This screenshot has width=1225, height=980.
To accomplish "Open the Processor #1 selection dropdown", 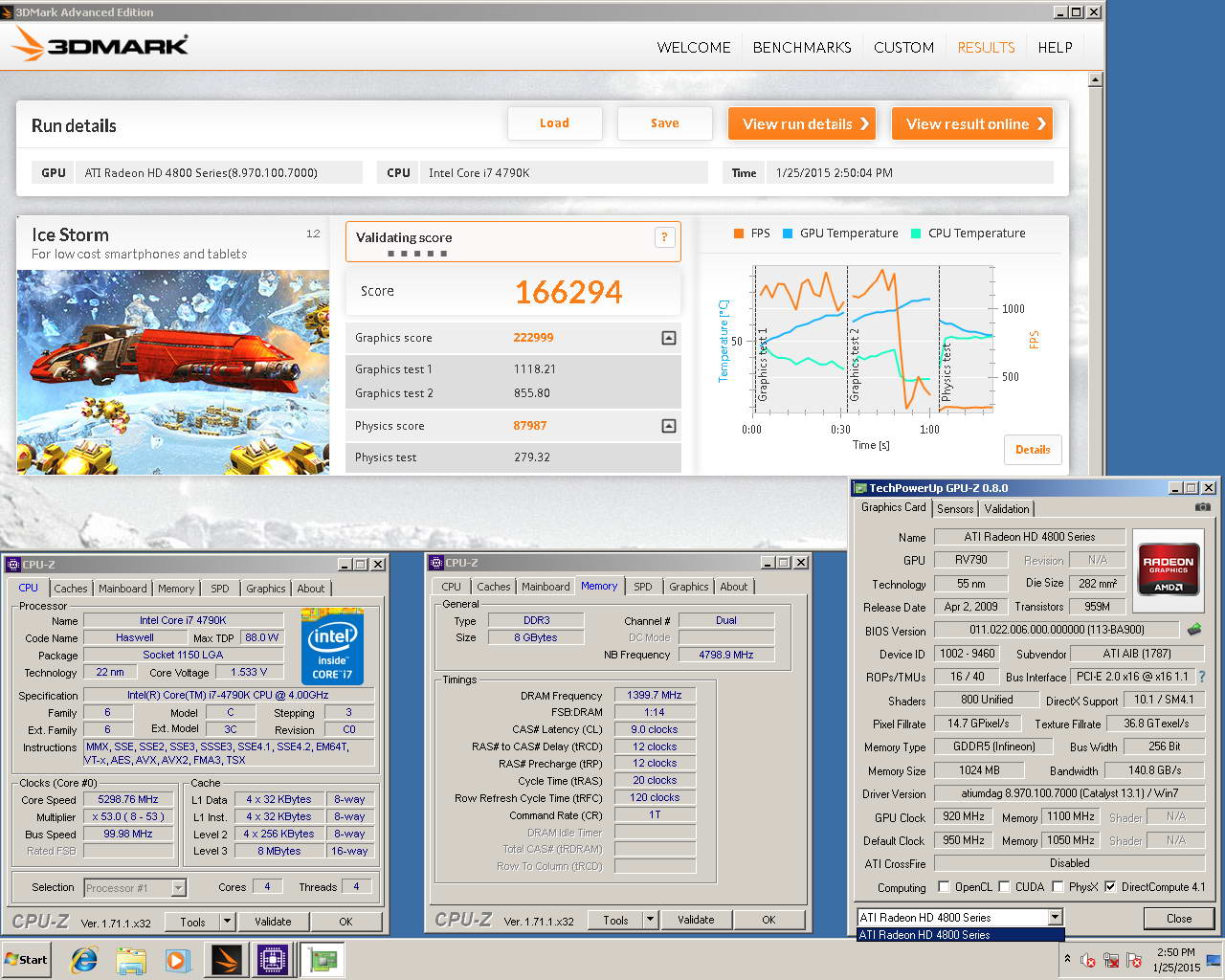I will click(178, 888).
